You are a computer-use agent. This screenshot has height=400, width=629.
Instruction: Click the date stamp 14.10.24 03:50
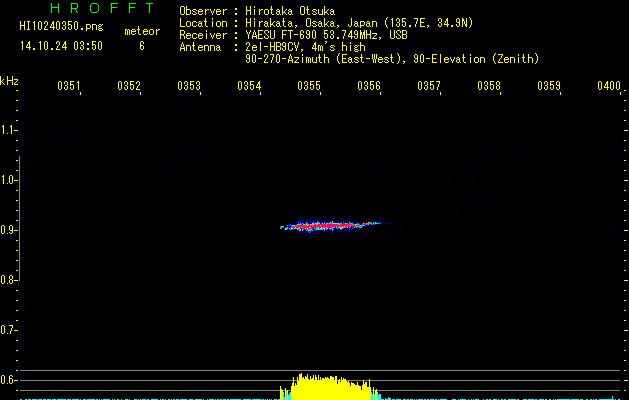coord(61,46)
